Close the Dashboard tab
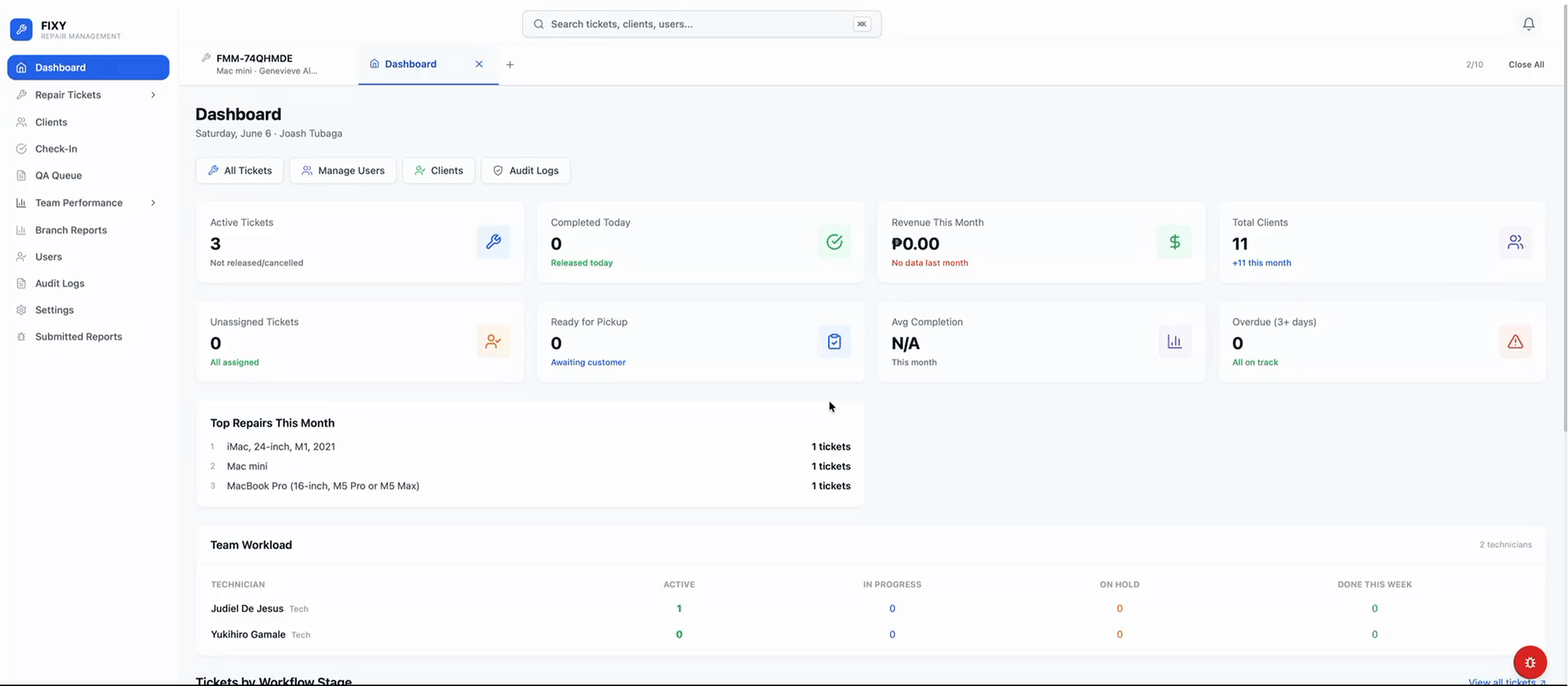1568x686 pixels. tap(479, 64)
